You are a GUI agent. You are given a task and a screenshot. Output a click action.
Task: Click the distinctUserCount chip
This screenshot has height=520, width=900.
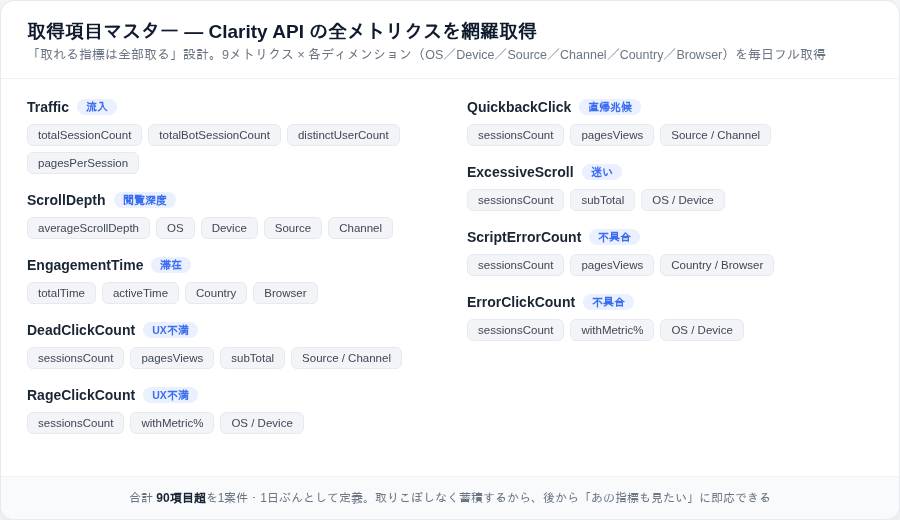point(343,135)
